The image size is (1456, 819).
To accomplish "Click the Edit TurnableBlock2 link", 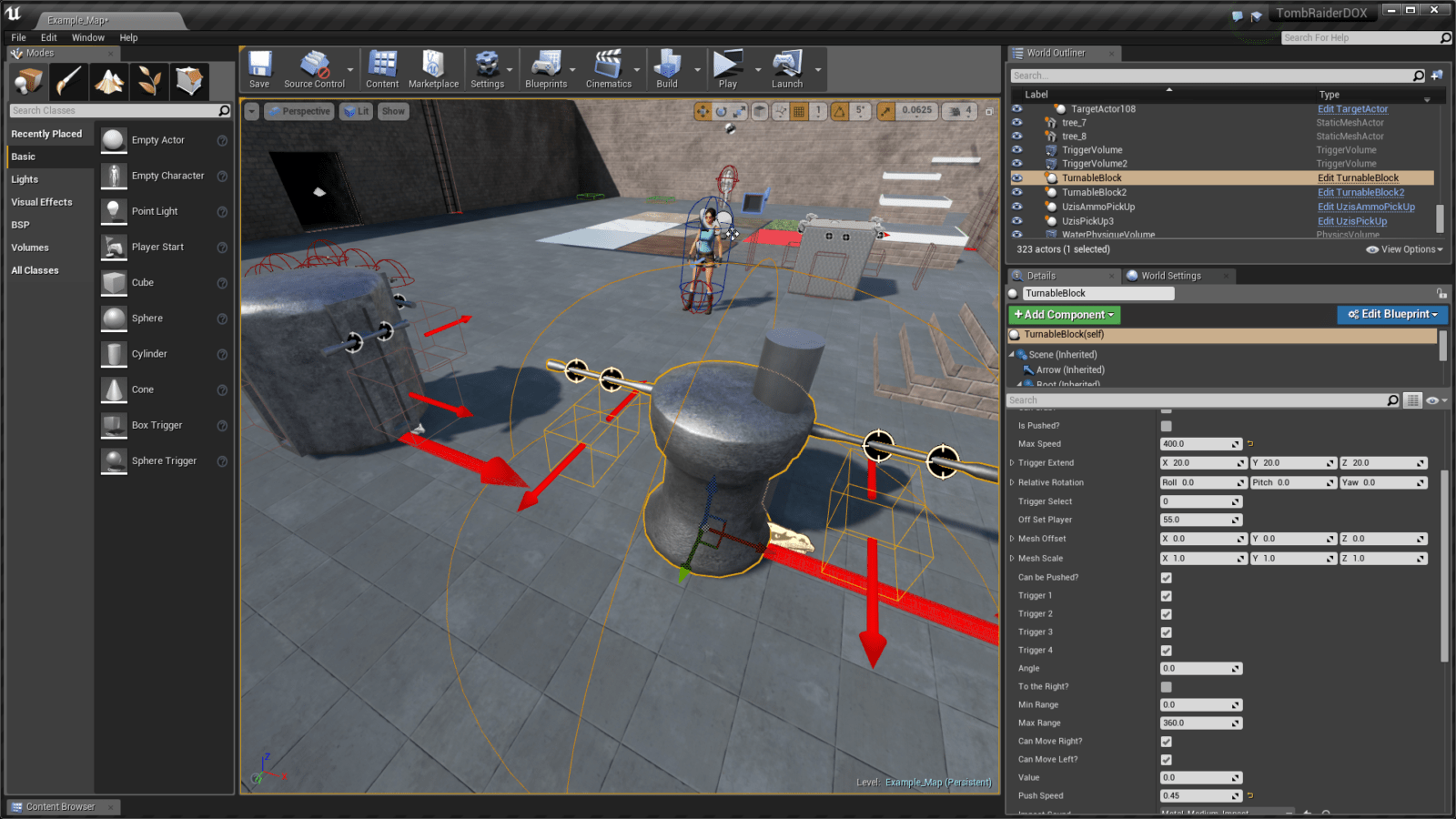I will pyautogui.click(x=1360, y=193).
